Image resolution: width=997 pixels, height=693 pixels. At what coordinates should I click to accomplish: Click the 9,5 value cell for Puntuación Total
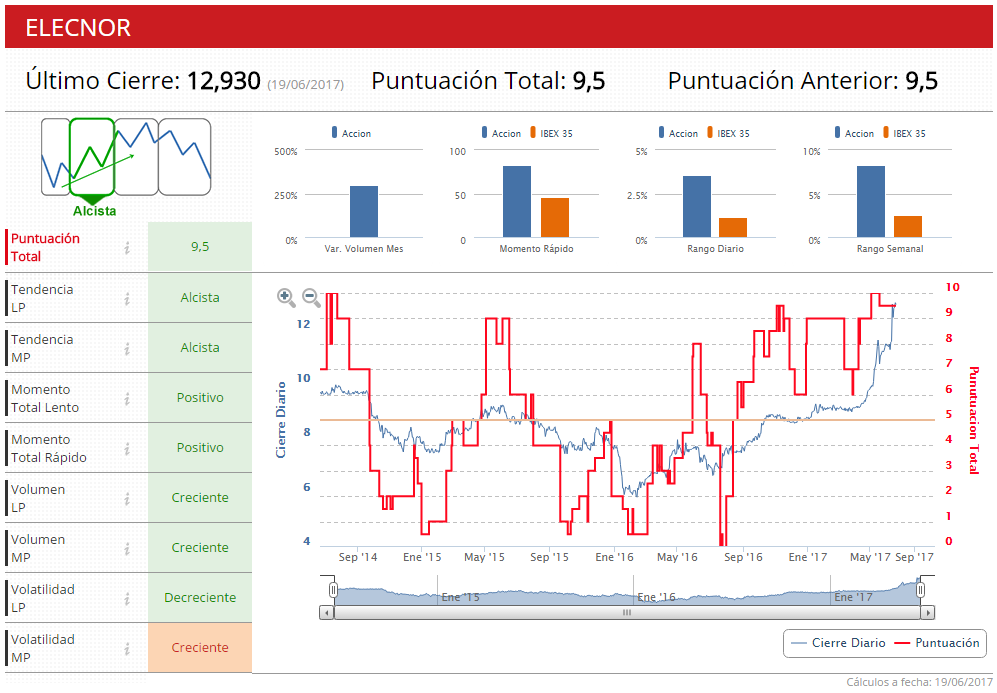[200, 247]
